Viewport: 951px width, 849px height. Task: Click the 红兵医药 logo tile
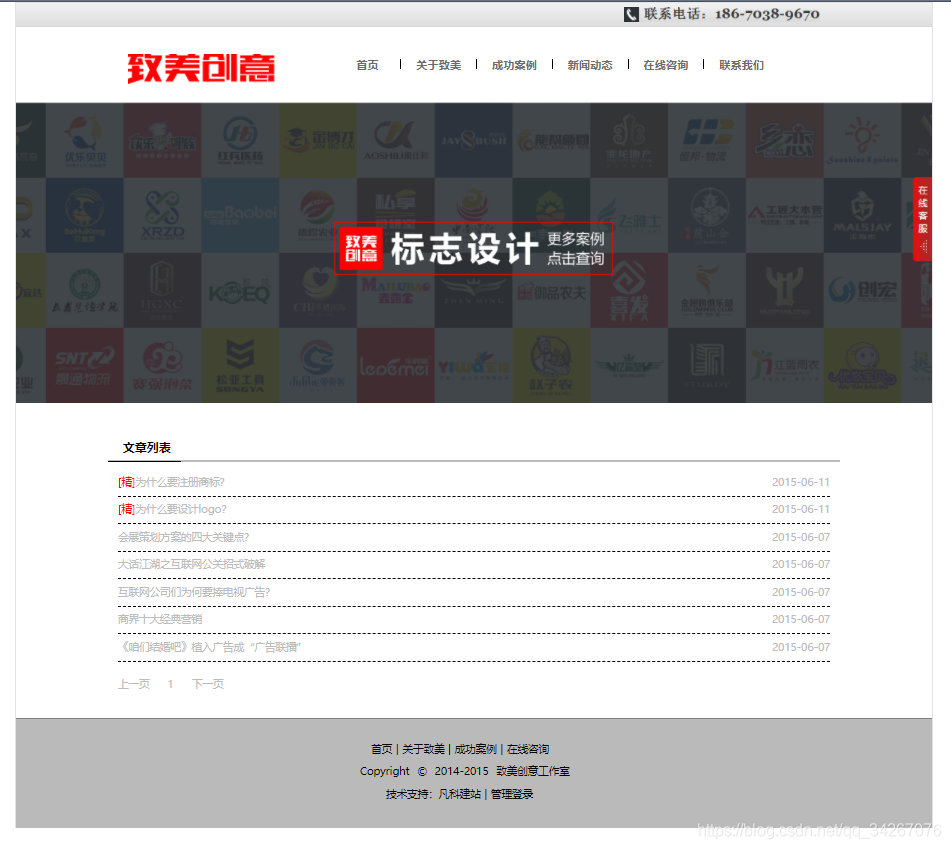coord(240,140)
